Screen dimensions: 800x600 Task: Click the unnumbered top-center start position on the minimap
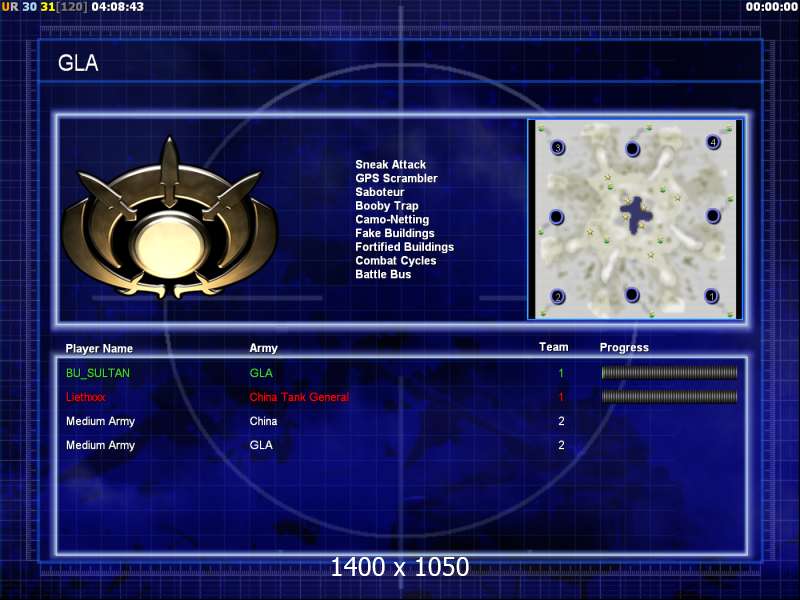coord(632,149)
